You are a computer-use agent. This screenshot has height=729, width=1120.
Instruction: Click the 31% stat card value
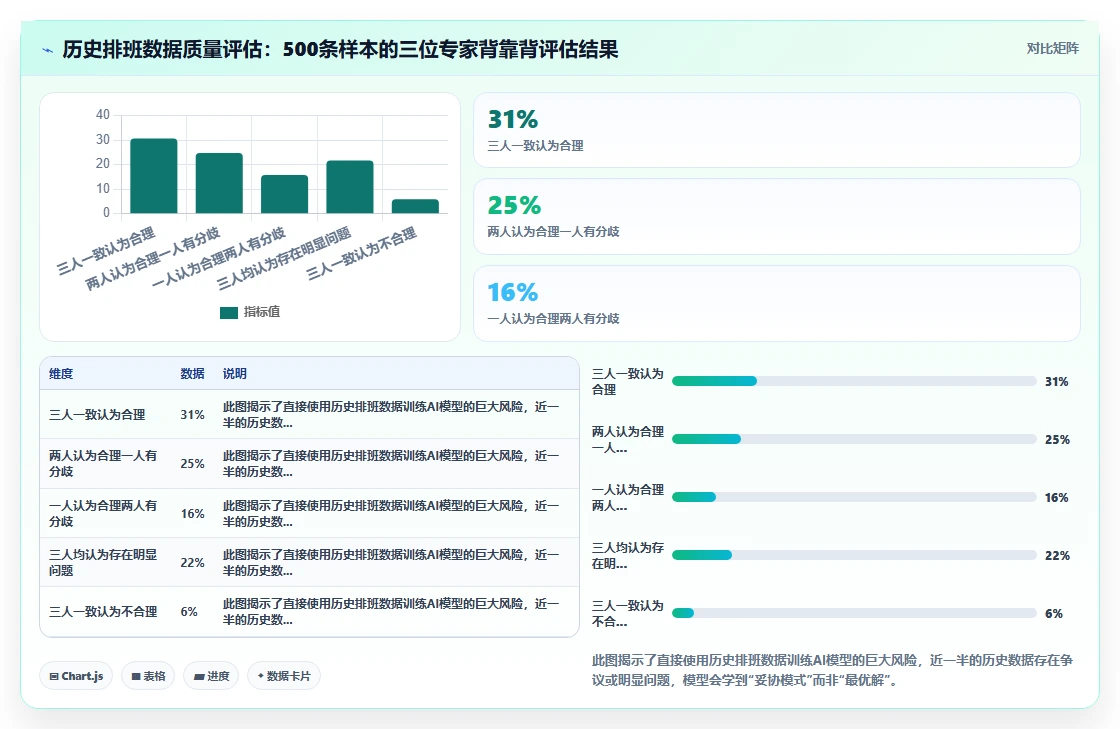pyautogui.click(x=512, y=119)
